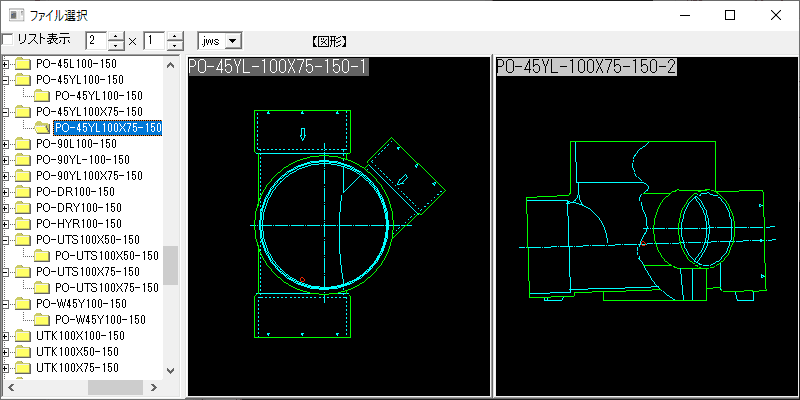Click folder icon beside UTK100X75-150
The height and width of the screenshot is (400, 800).
pyautogui.click(x=22, y=368)
